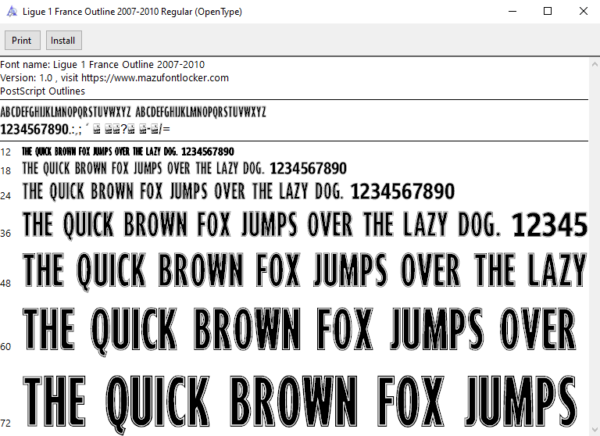The image size is (600, 436).
Task: Click the 48 point quick brown fox sample
Action: [x=305, y=270]
